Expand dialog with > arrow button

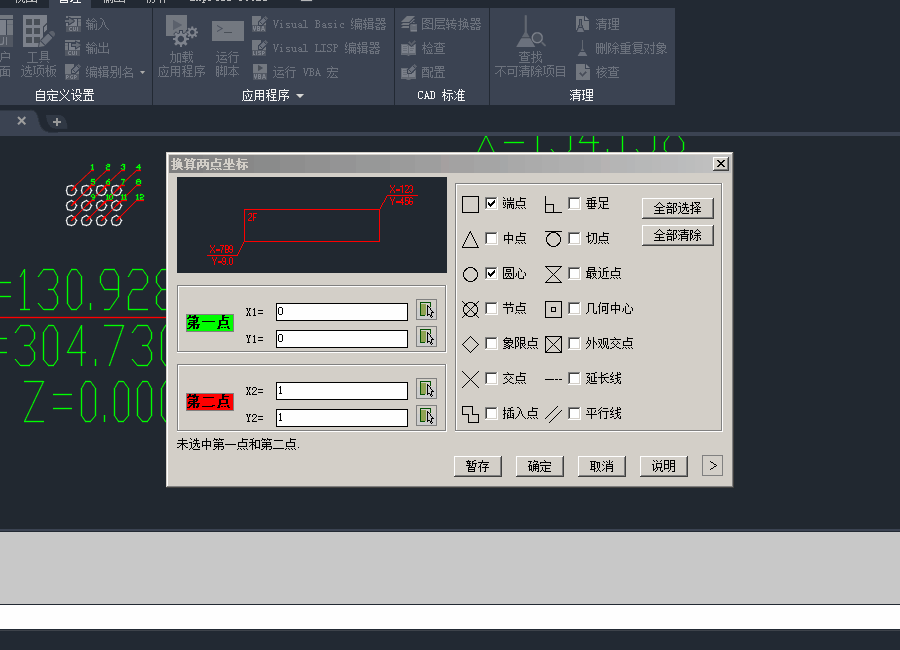click(x=712, y=466)
